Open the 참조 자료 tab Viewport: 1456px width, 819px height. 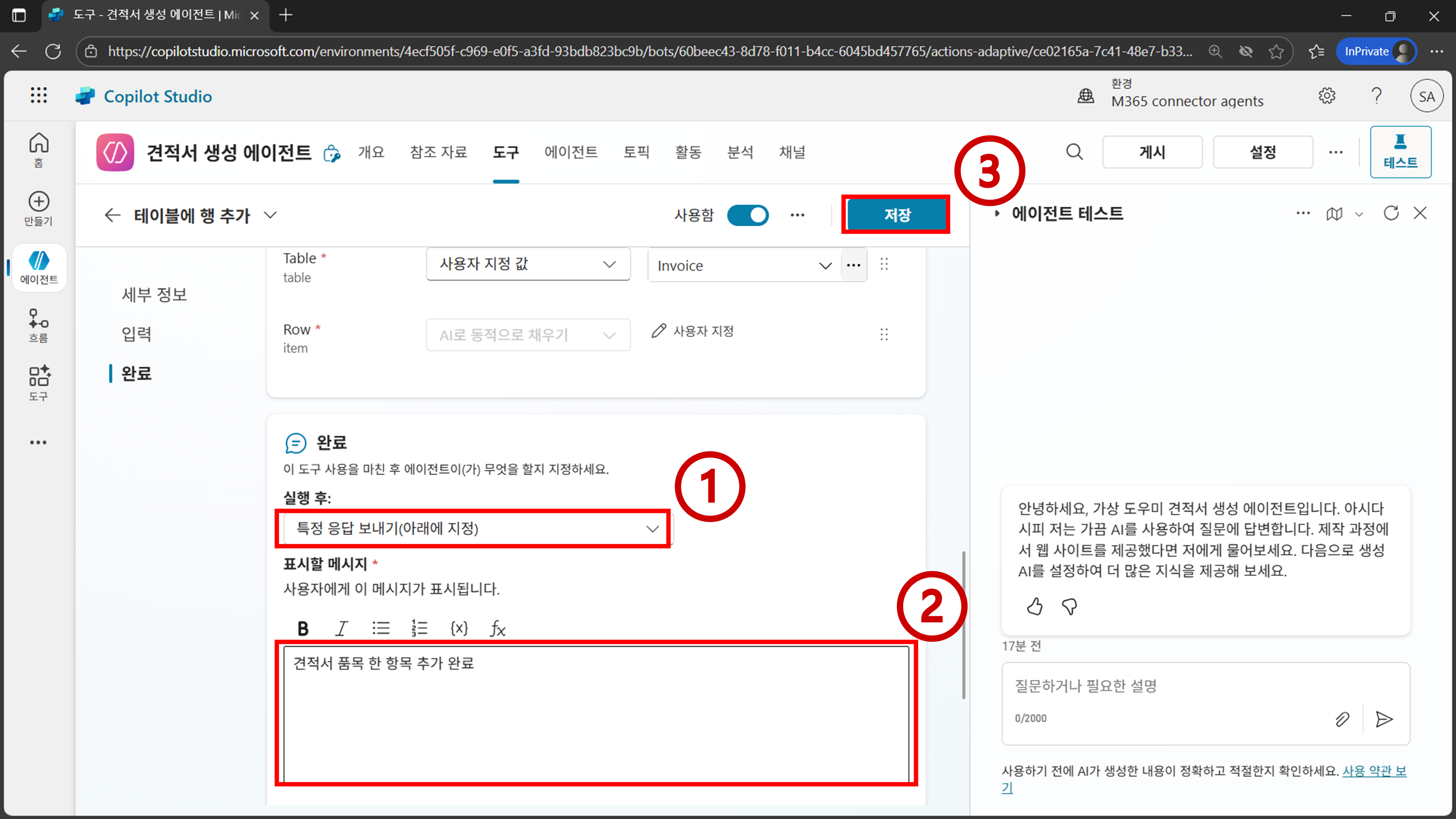438,152
